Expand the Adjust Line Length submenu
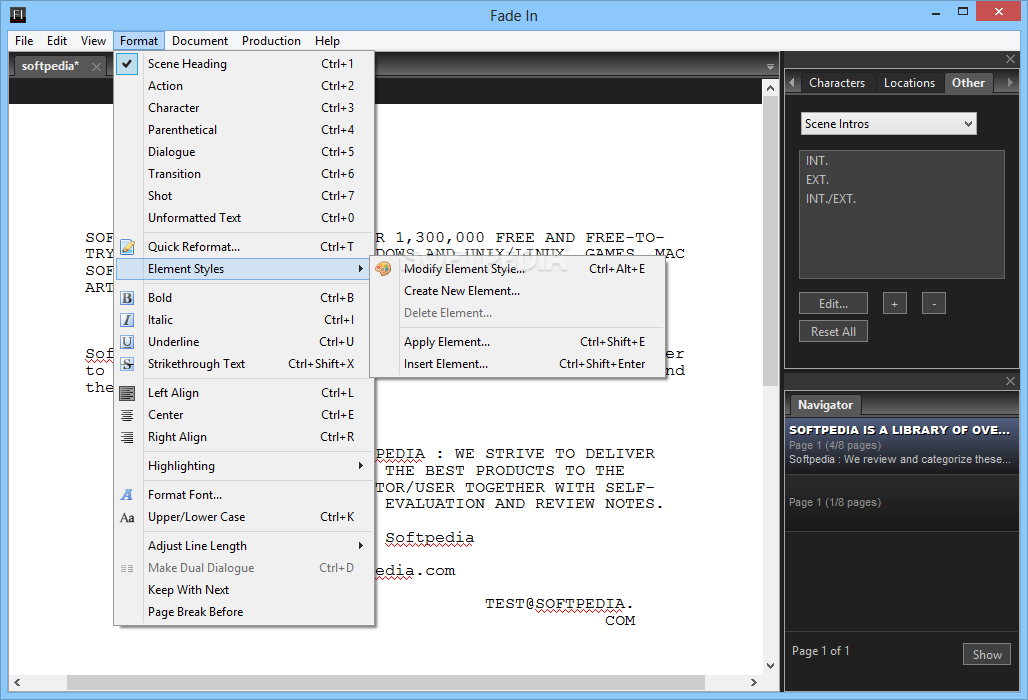The width and height of the screenshot is (1028, 700). pos(241,546)
